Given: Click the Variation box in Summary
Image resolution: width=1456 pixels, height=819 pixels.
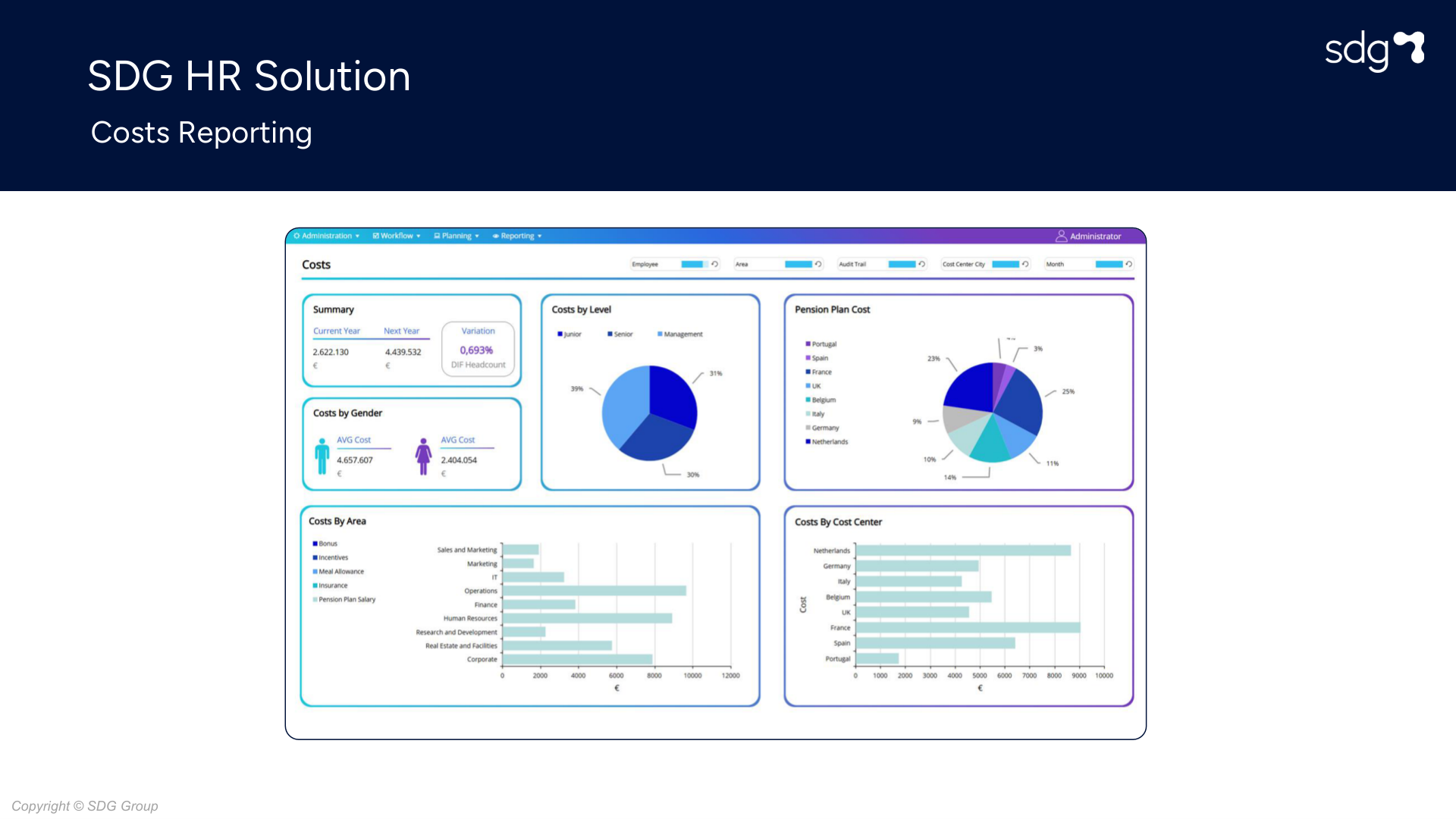Looking at the screenshot, I should [478, 349].
